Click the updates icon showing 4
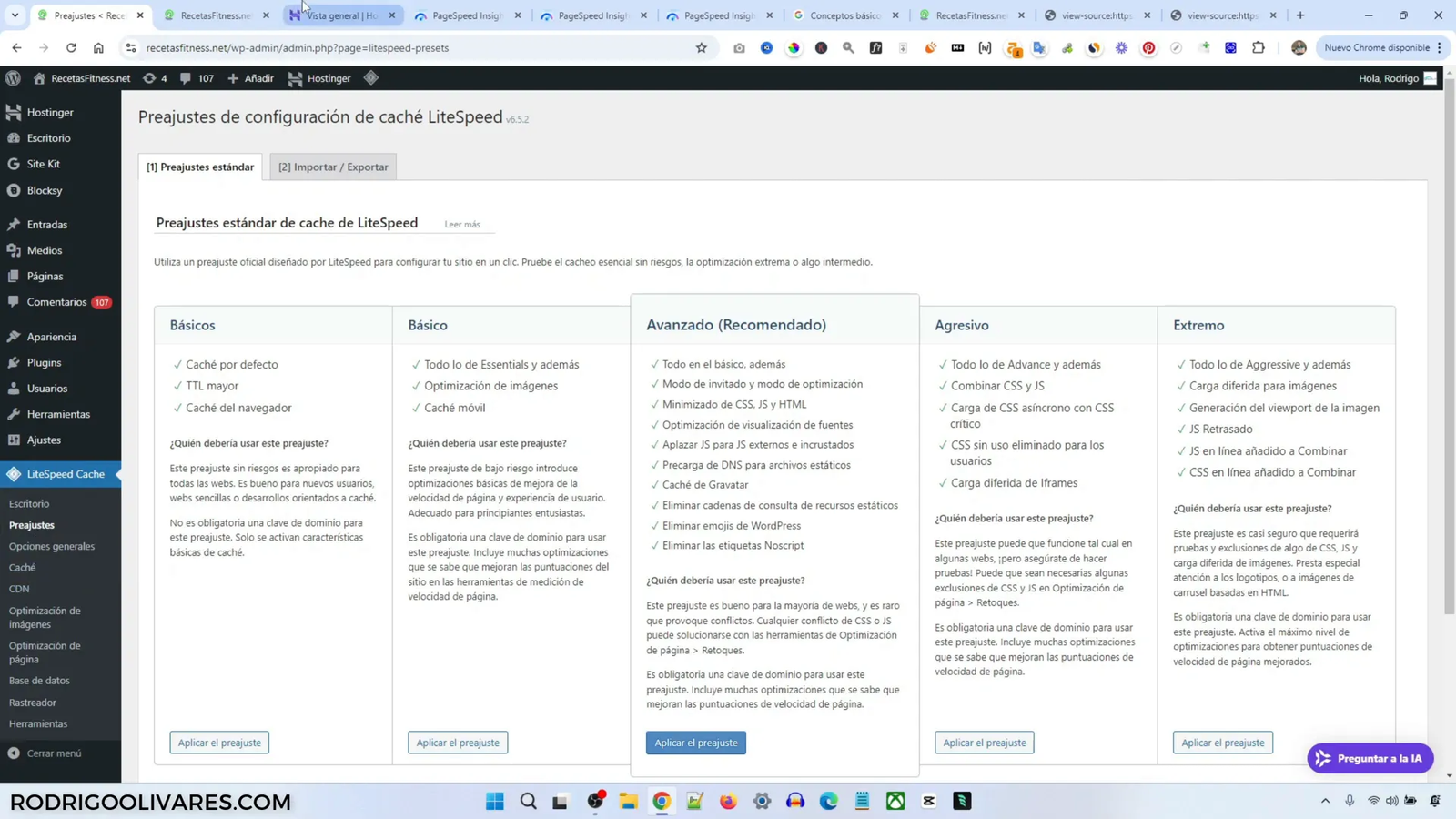This screenshot has width=1456, height=819. point(155,78)
